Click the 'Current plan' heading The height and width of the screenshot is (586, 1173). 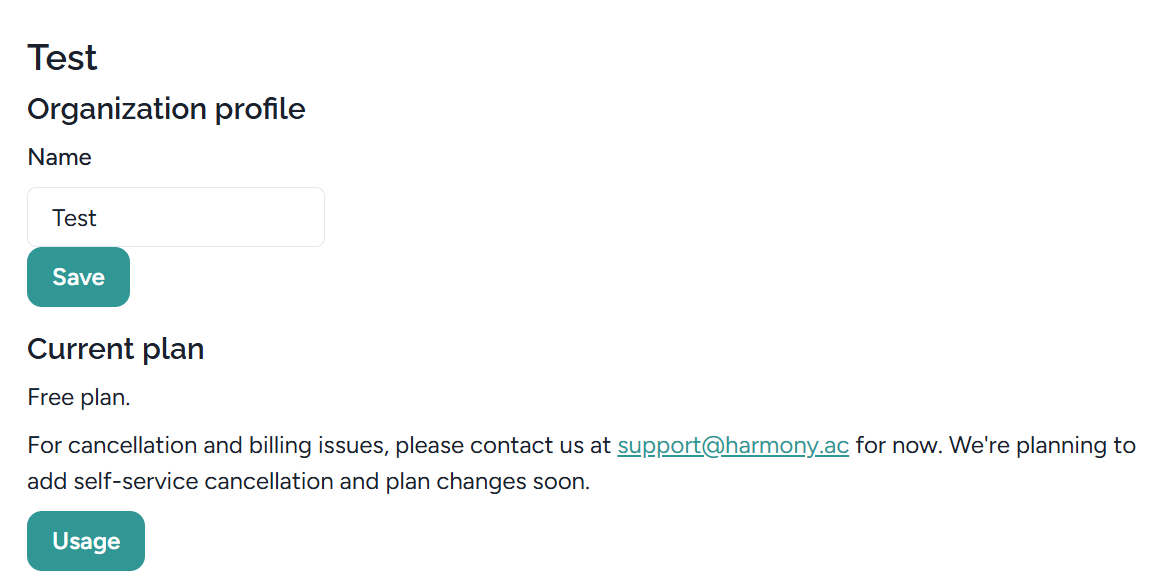pos(115,349)
